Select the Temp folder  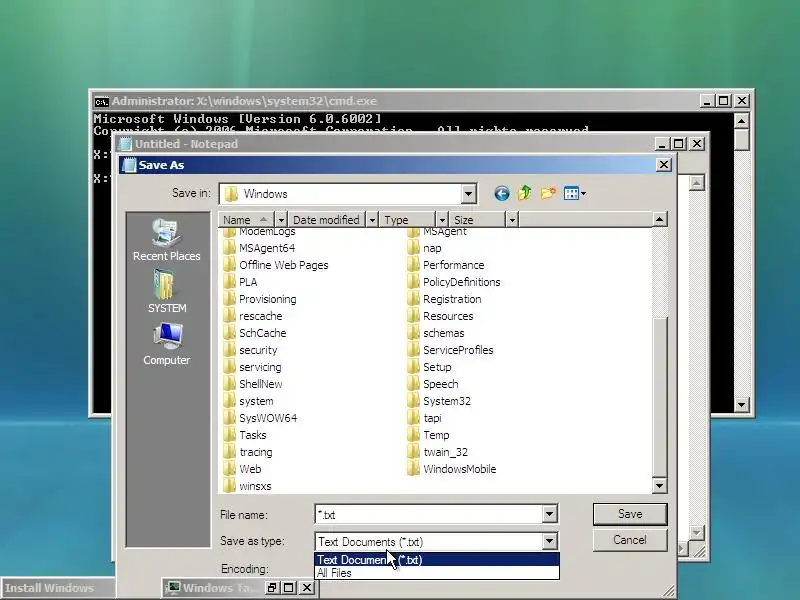click(x=429, y=435)
